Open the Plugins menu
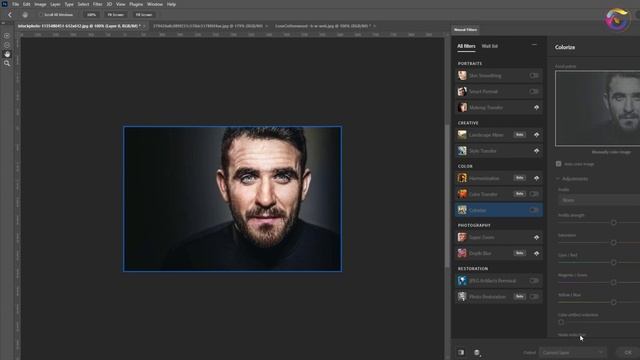This screenshot has width=640, height=360. pyautogui.click(x=136, y=4)
